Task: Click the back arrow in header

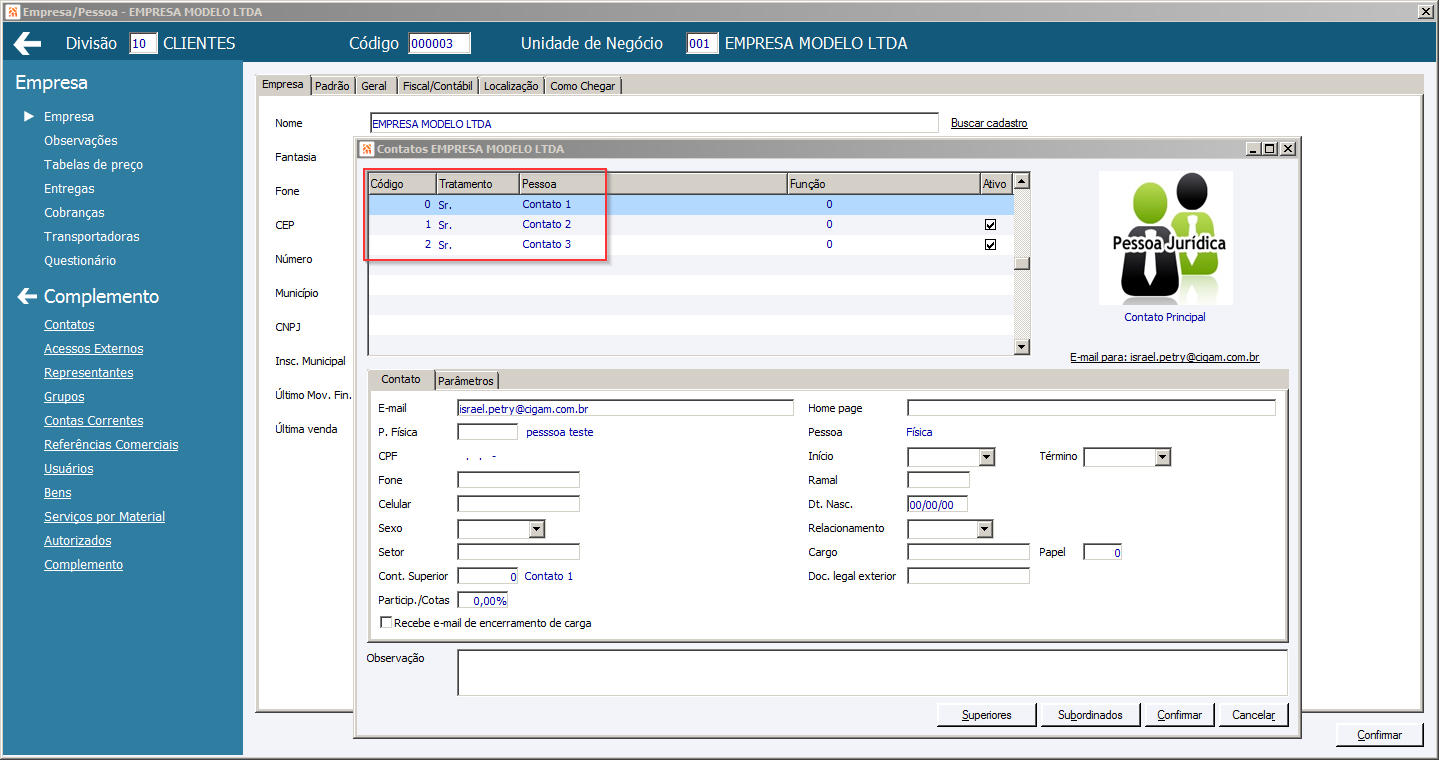Action: coord(27,43)
